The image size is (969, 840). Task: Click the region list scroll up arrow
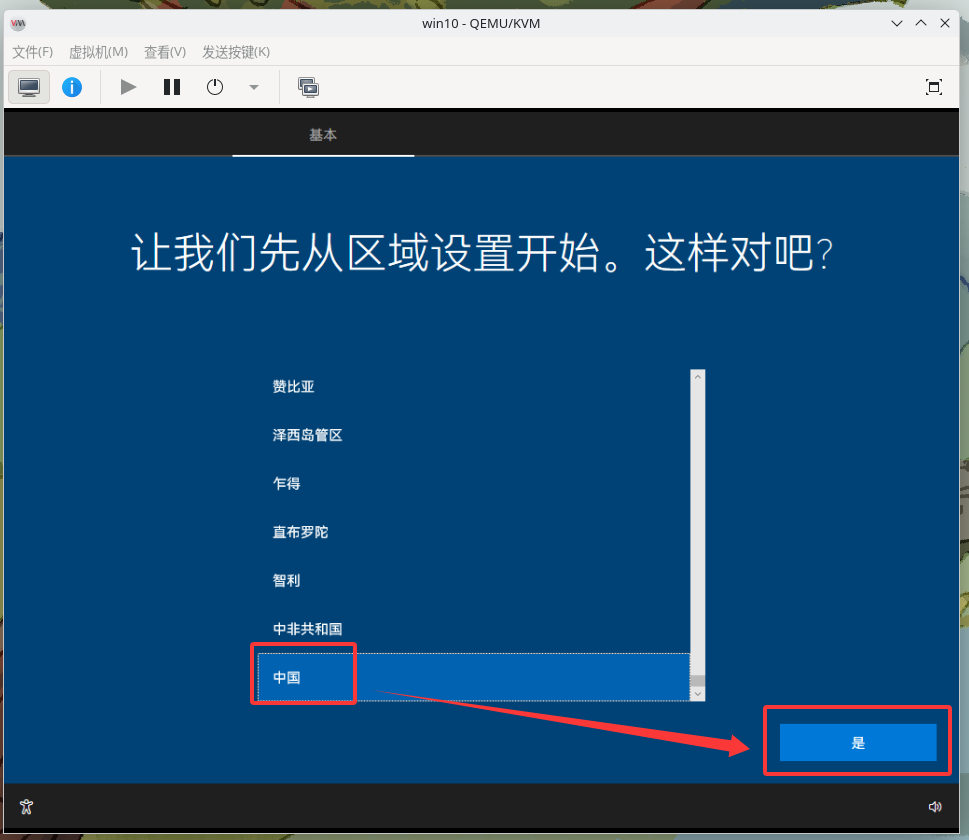pyautogui.click(x=698, y=376)
